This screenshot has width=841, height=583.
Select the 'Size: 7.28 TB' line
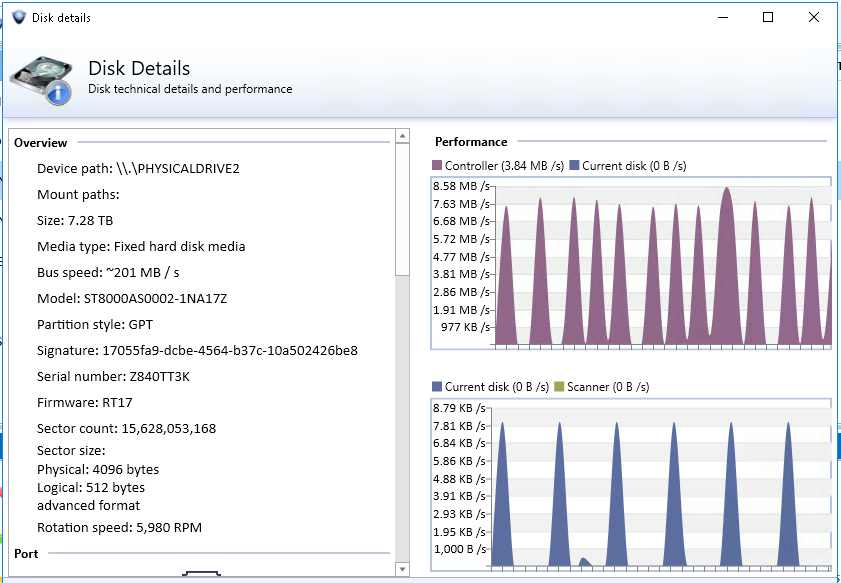pyautogui.click(x=75, y=220)
